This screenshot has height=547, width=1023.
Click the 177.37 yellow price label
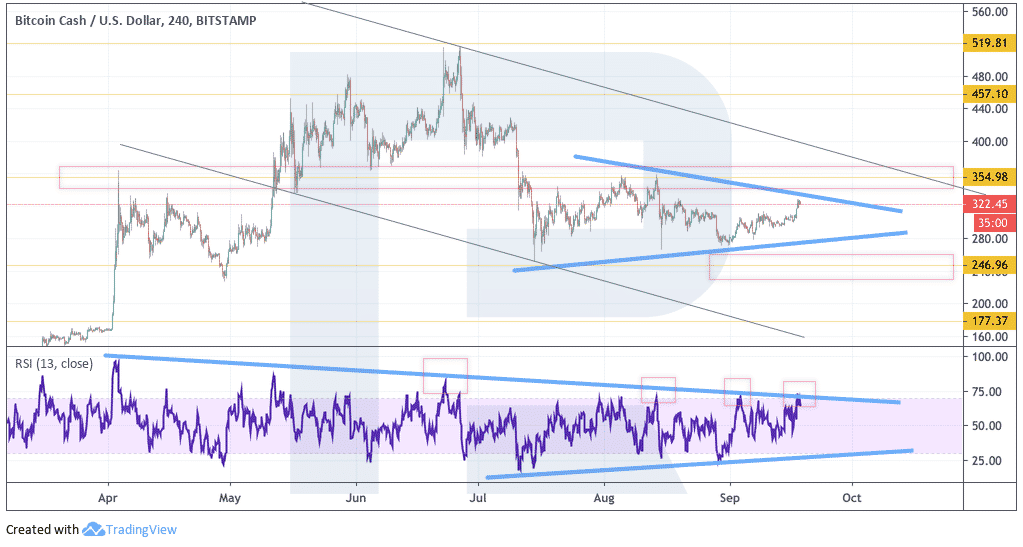coord(989,320)
